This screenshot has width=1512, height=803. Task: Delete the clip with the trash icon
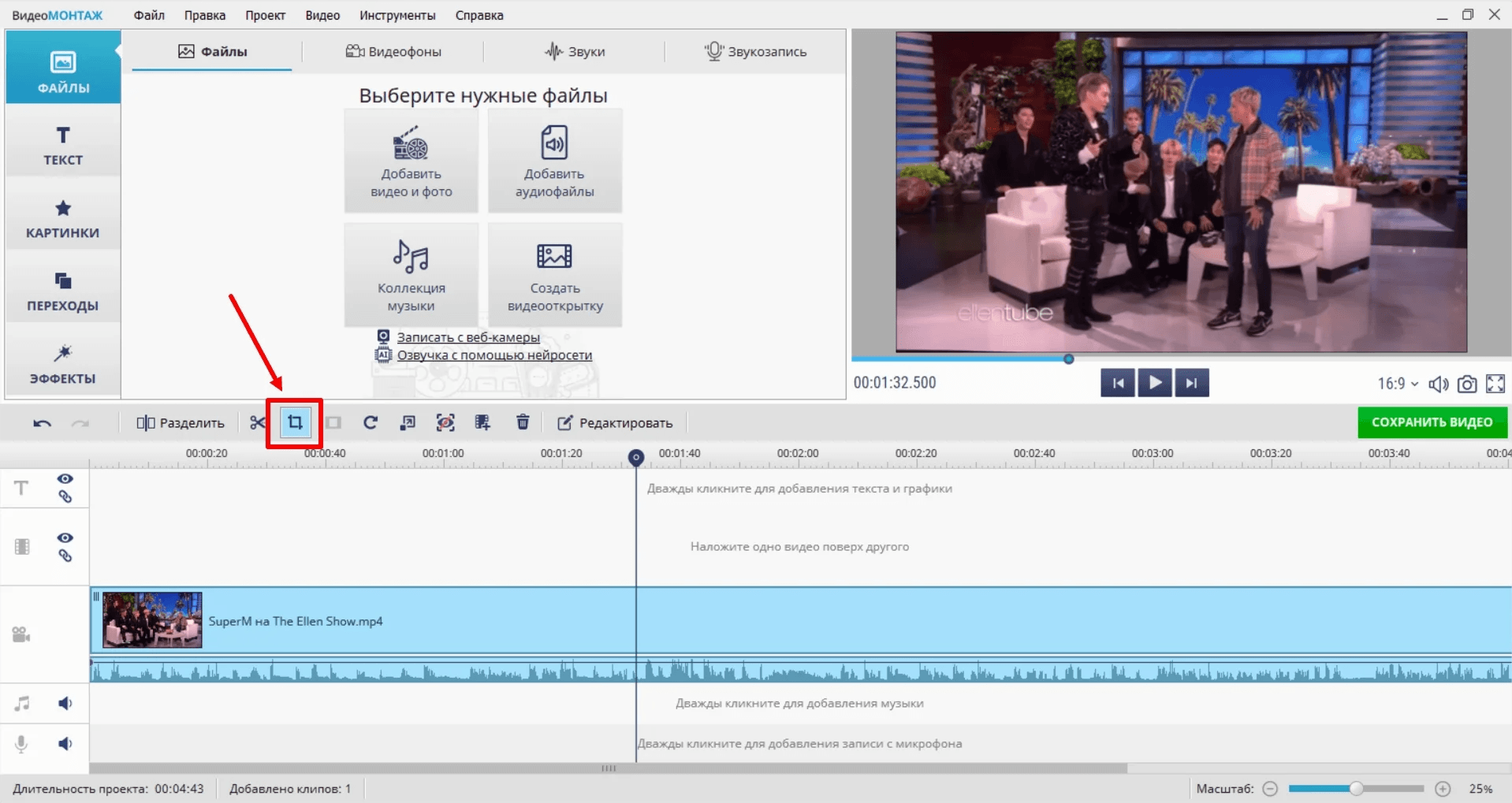pyautogui.click(x=523, y=423)
